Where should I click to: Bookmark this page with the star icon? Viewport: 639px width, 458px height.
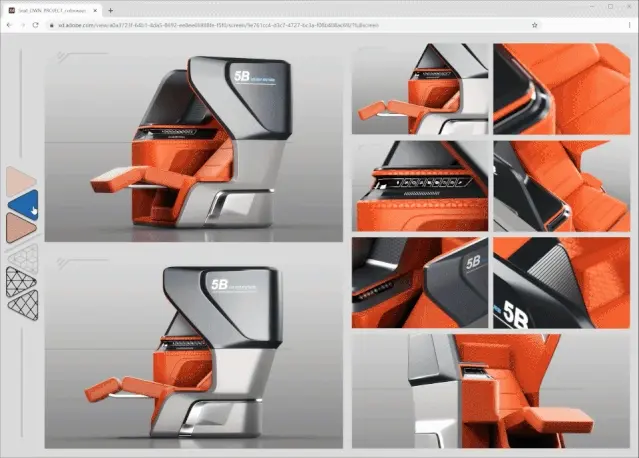point(535,25)
